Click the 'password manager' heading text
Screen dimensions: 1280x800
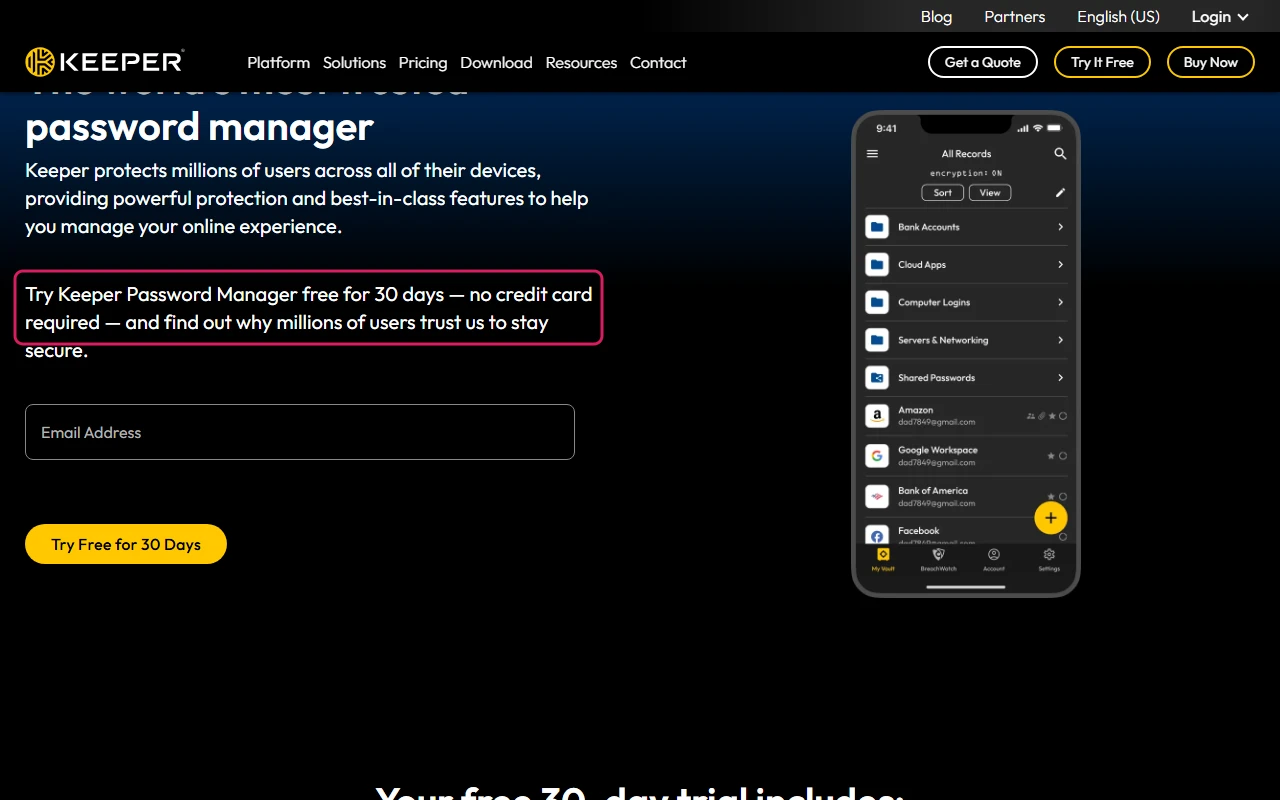coord(199,128)
